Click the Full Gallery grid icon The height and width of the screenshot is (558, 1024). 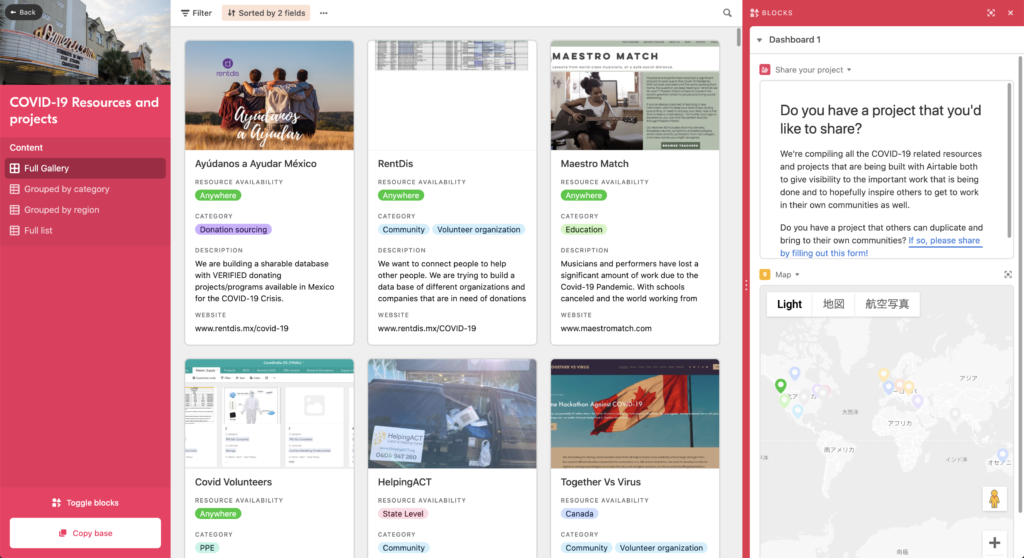(x=14, y=168)
